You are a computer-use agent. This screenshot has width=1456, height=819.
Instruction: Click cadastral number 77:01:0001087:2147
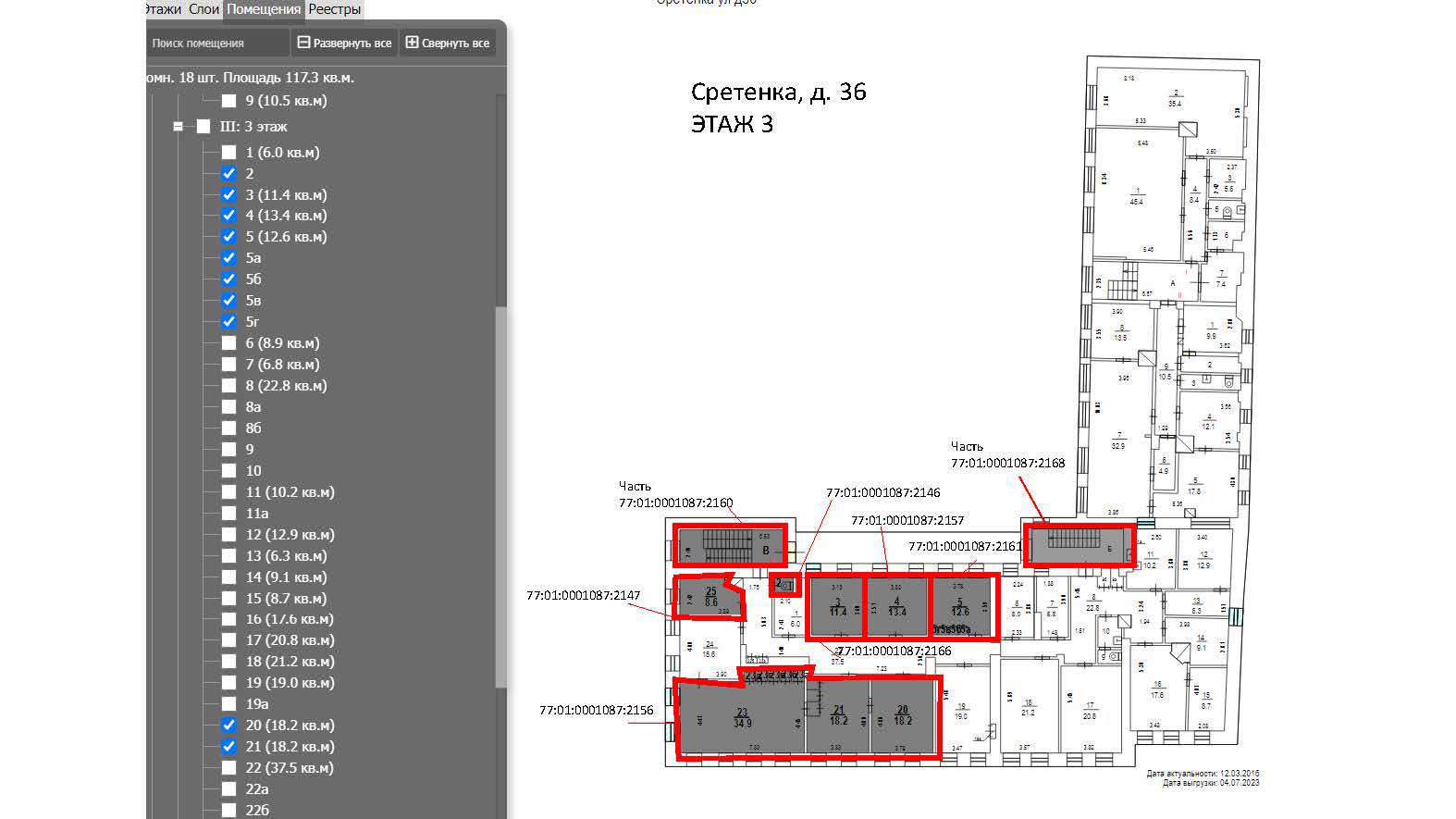(584, 596)
